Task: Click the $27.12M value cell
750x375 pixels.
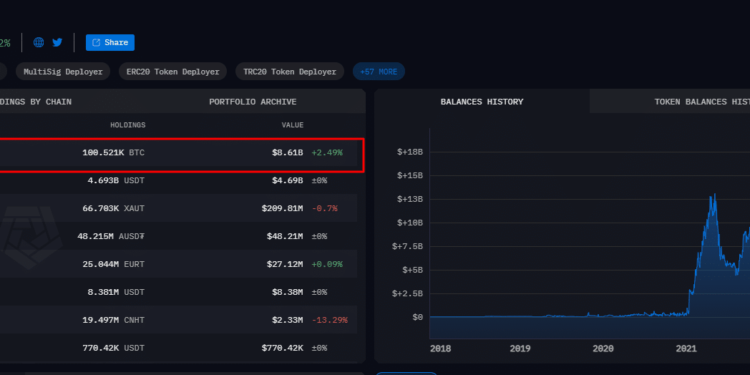Action: [x=285, y=264]
